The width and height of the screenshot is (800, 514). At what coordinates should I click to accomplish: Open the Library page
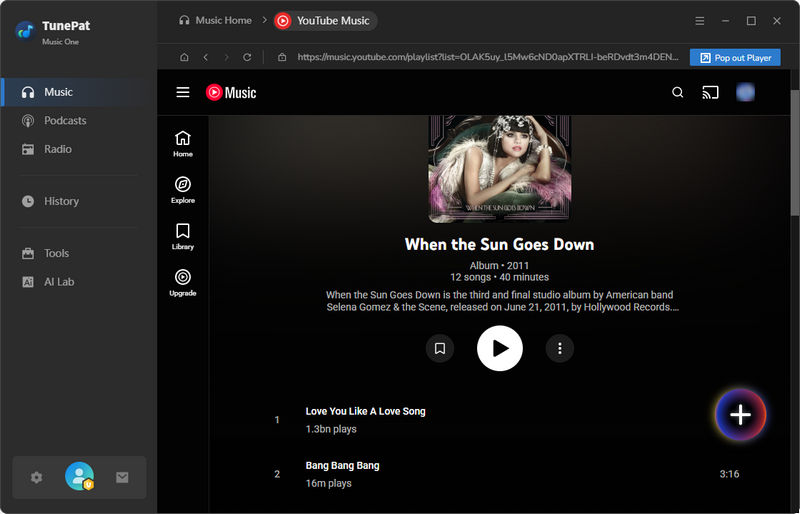(x=183, y=236)
